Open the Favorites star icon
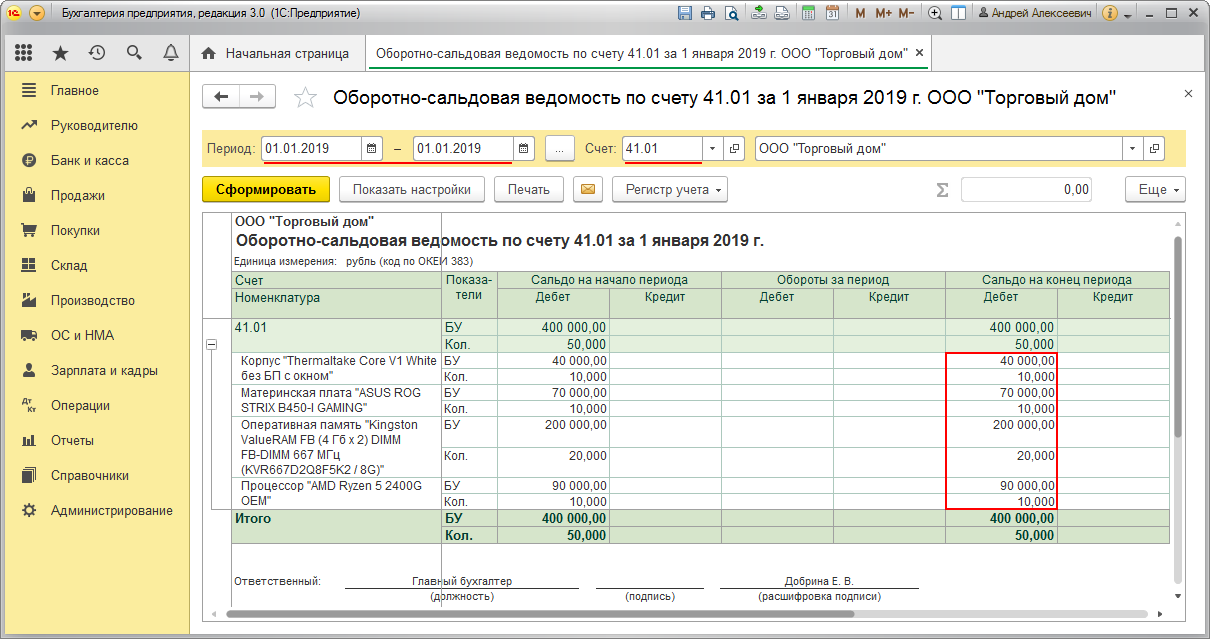The image size is (1210, 639). [x=60, y=53]
